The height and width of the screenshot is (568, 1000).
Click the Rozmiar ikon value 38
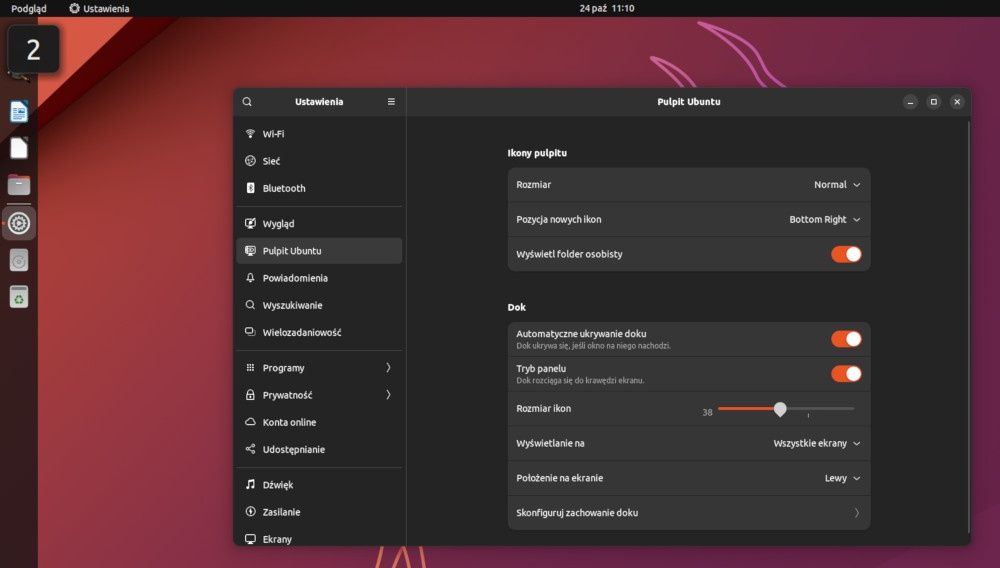707,412
